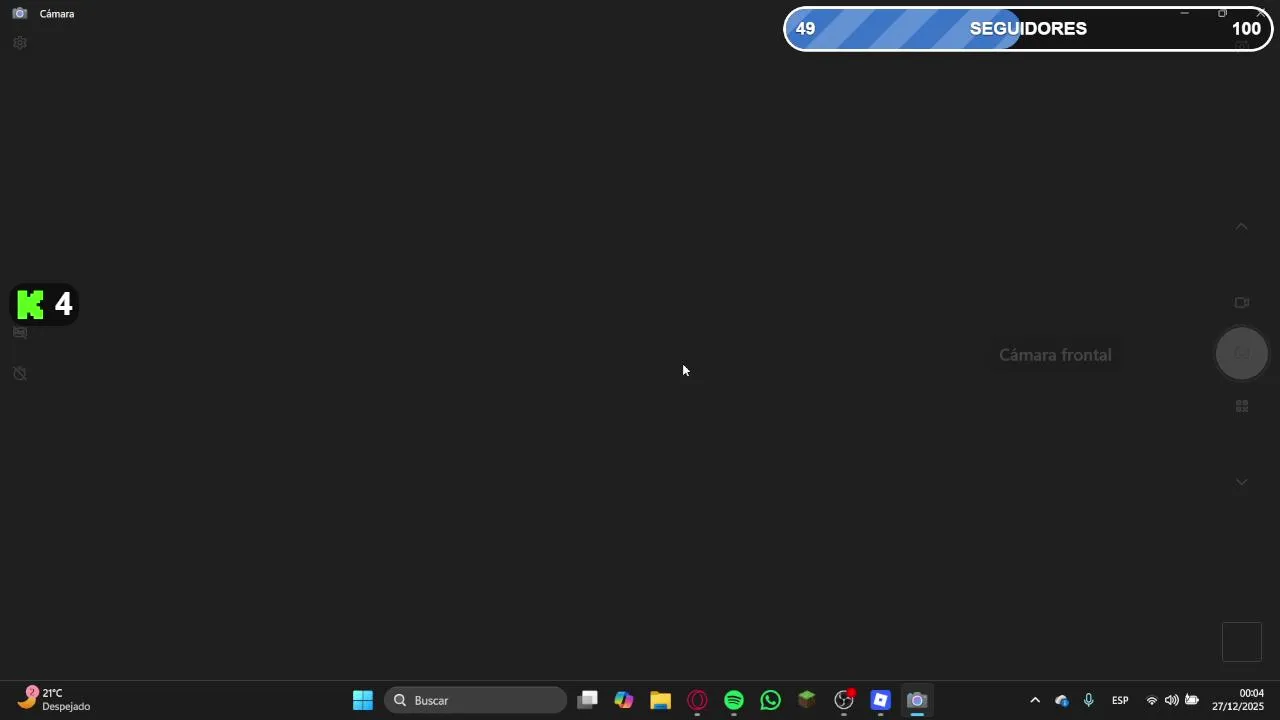Expand hidden system tray icons chevron

1035,700
